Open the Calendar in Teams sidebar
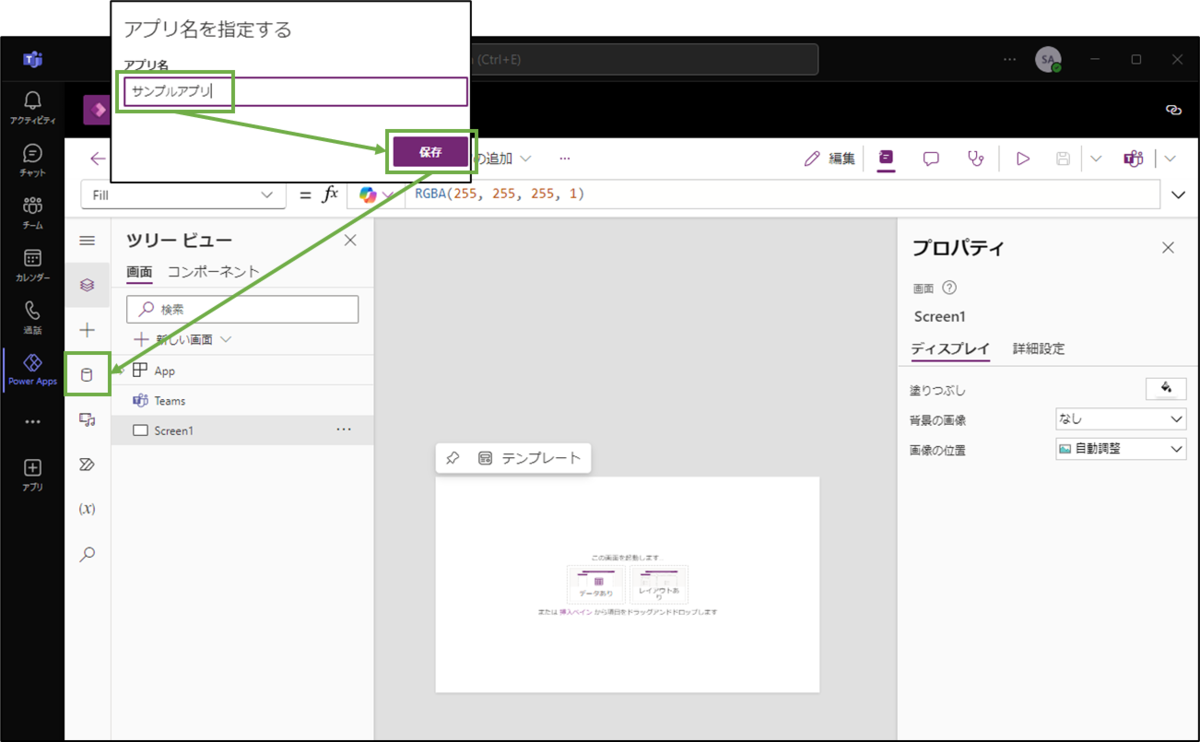Image resolution: width=1200 pixels, height=742 pixels. click(x=33, y=265)
